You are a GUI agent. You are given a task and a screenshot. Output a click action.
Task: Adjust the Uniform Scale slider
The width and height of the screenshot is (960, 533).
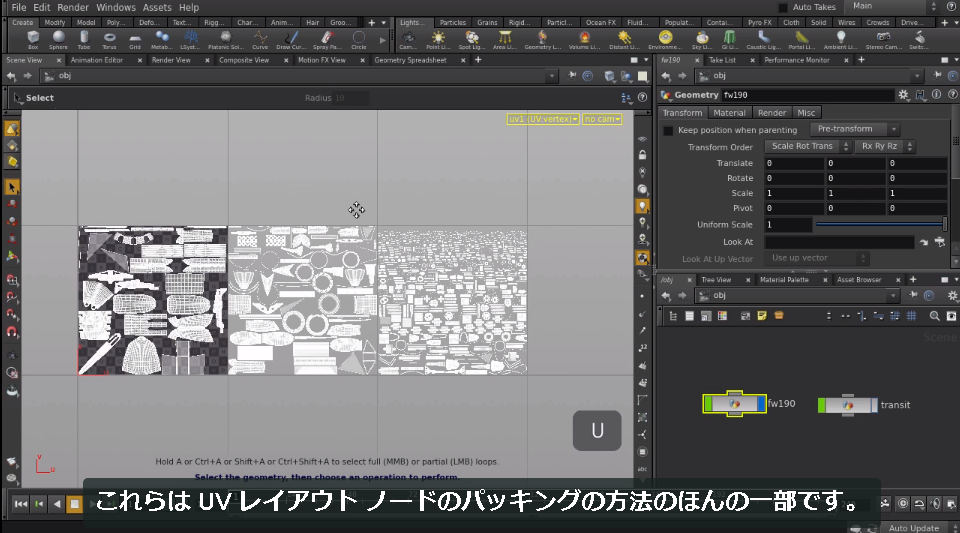pos(882,225)
